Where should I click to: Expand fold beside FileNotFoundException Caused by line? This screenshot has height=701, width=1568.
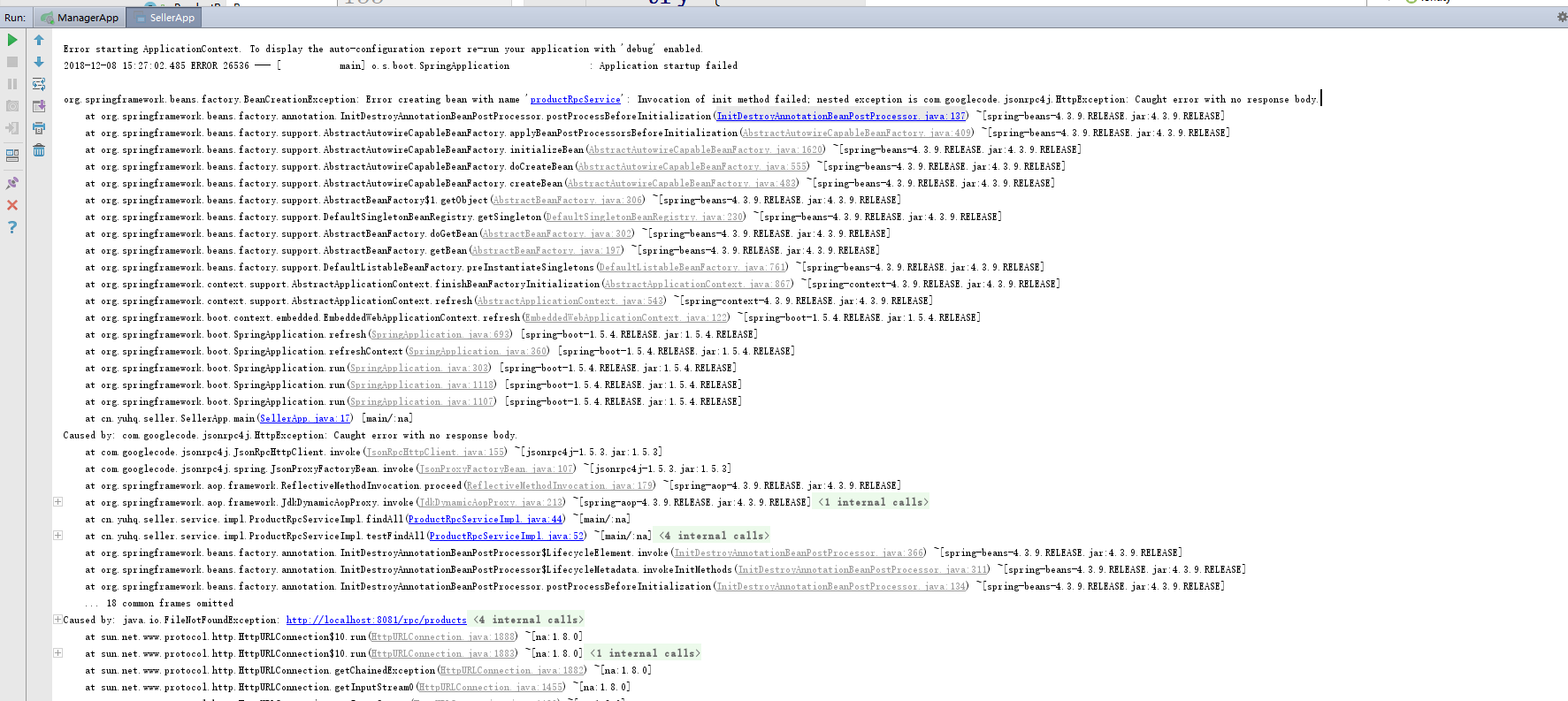(58, 620)
